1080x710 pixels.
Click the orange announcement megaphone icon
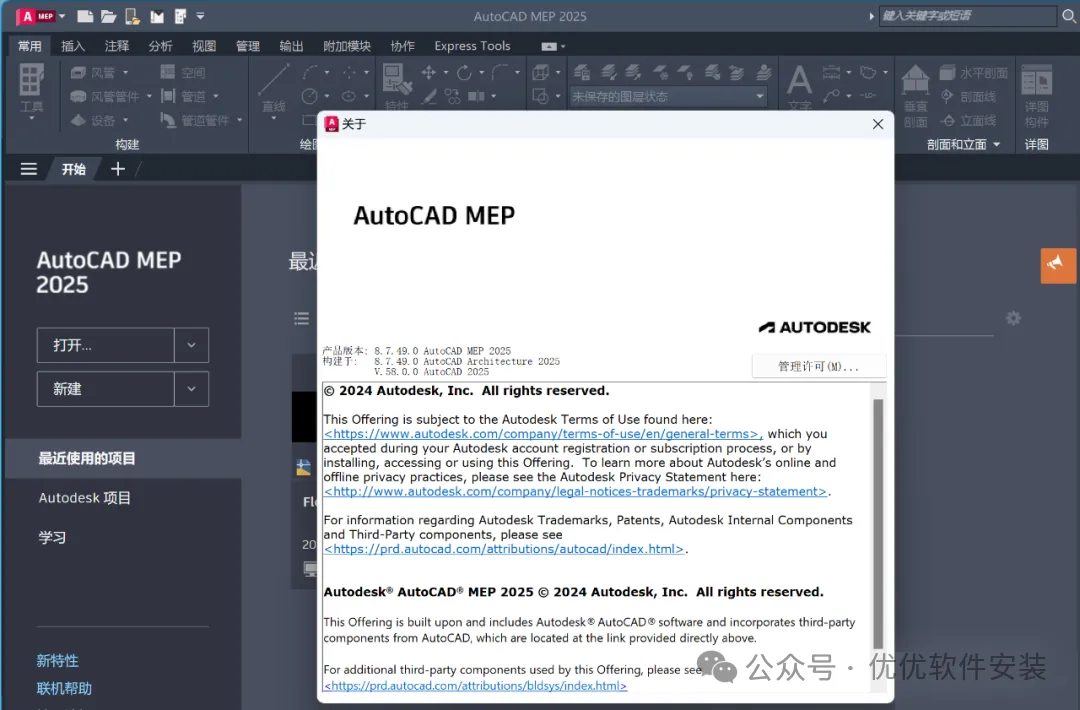click(1058, 265)
